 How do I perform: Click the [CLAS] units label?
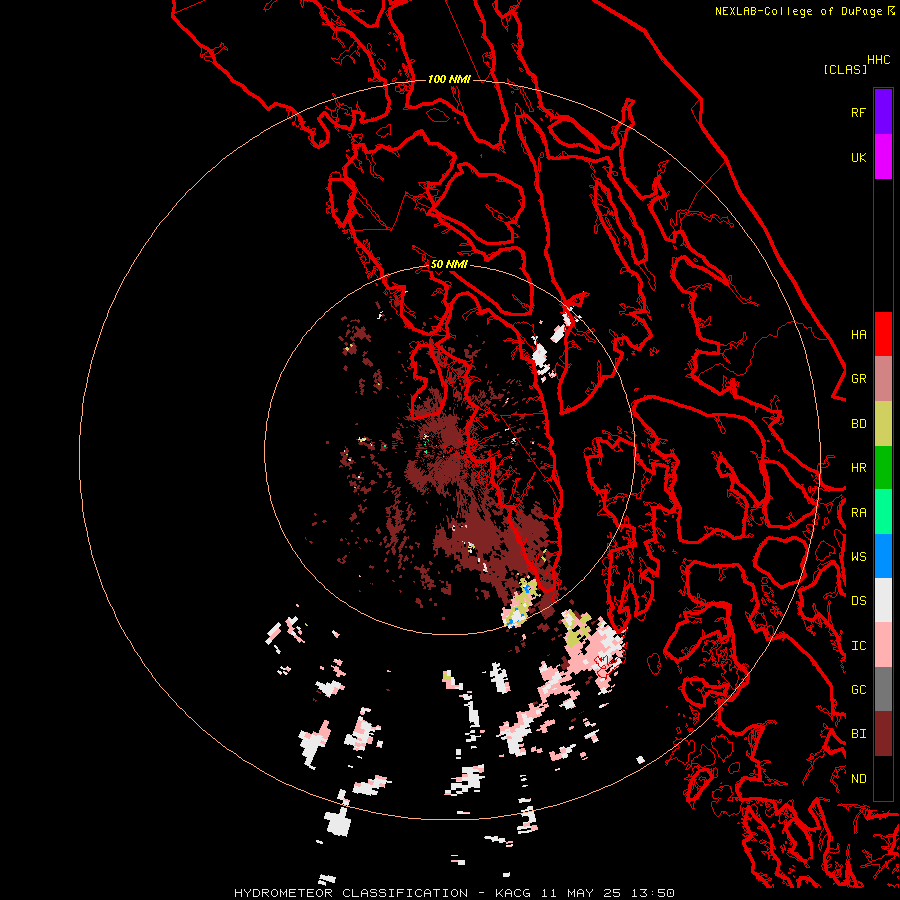click(x=845, y=69)
